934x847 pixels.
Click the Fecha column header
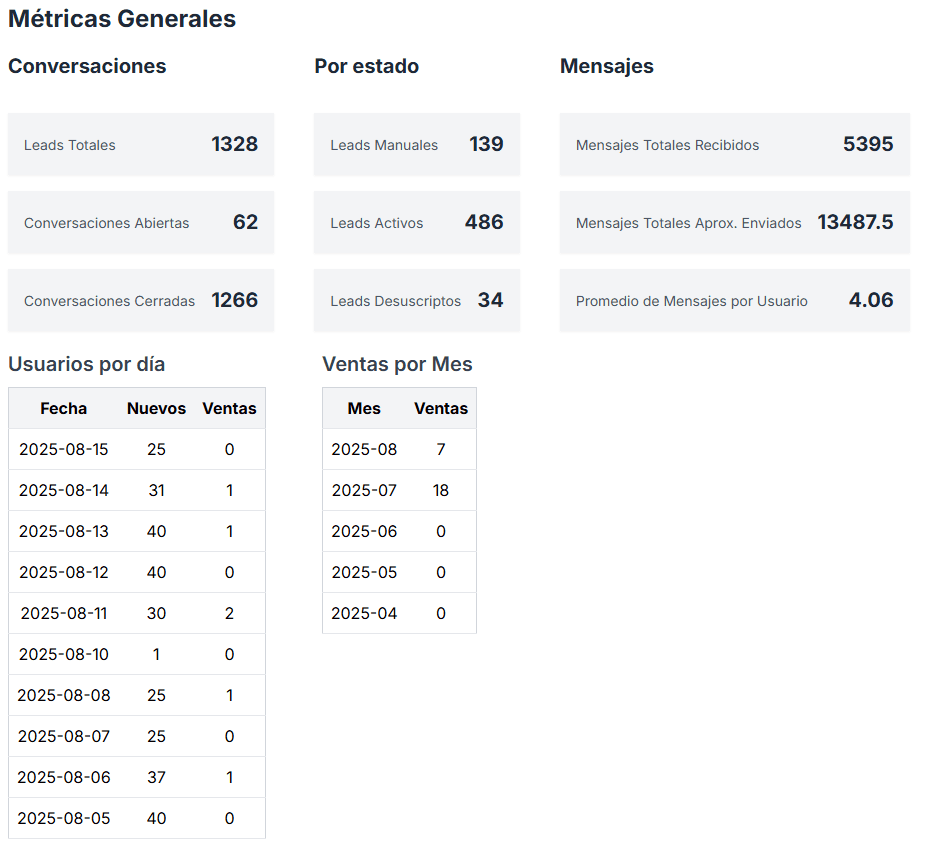click(x=64, y=408)
